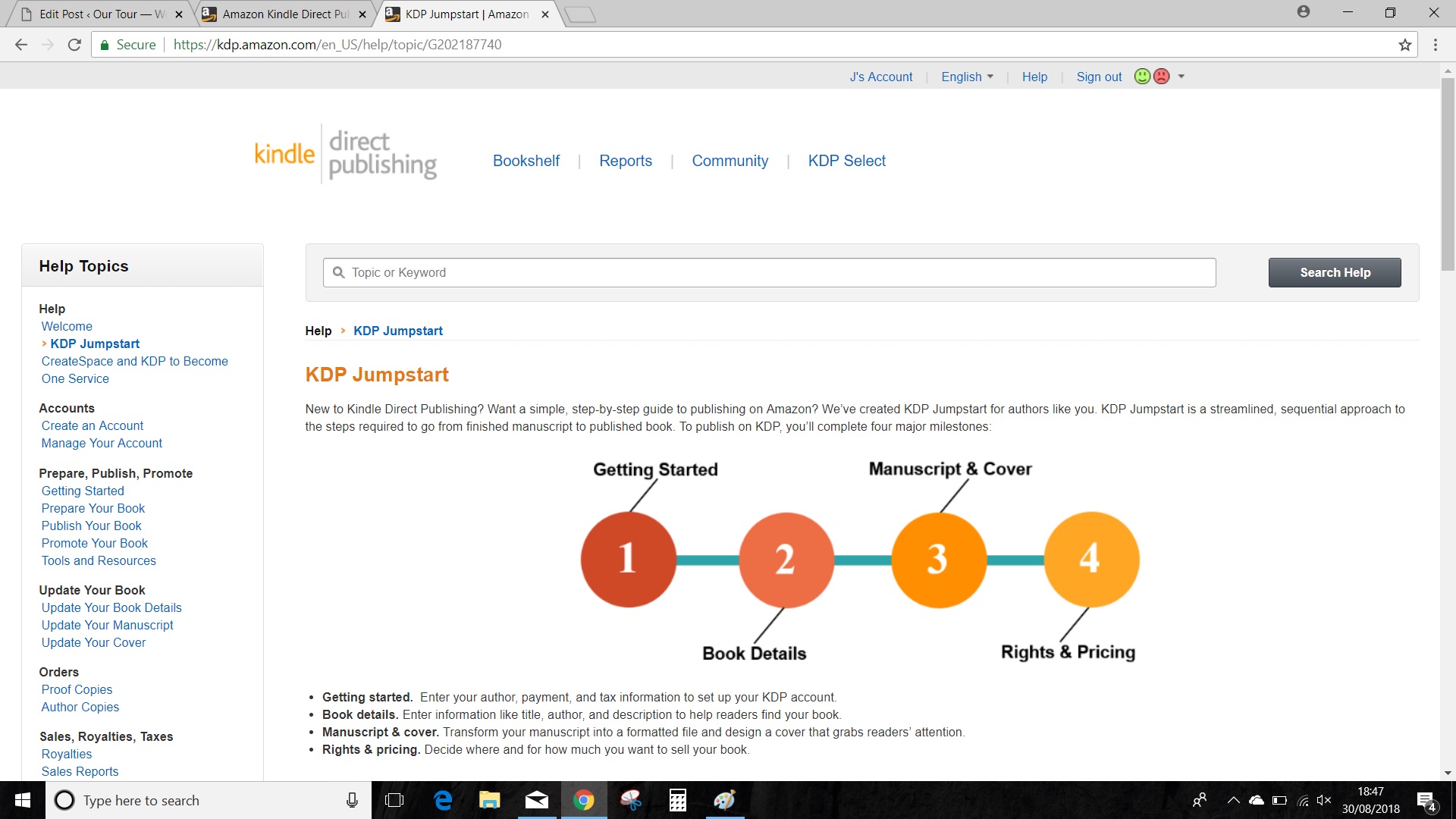Click the green happy face feedback icon
Viewport: 1456px width, 819px height.
pyautogui.click(x=1142, y=77)
